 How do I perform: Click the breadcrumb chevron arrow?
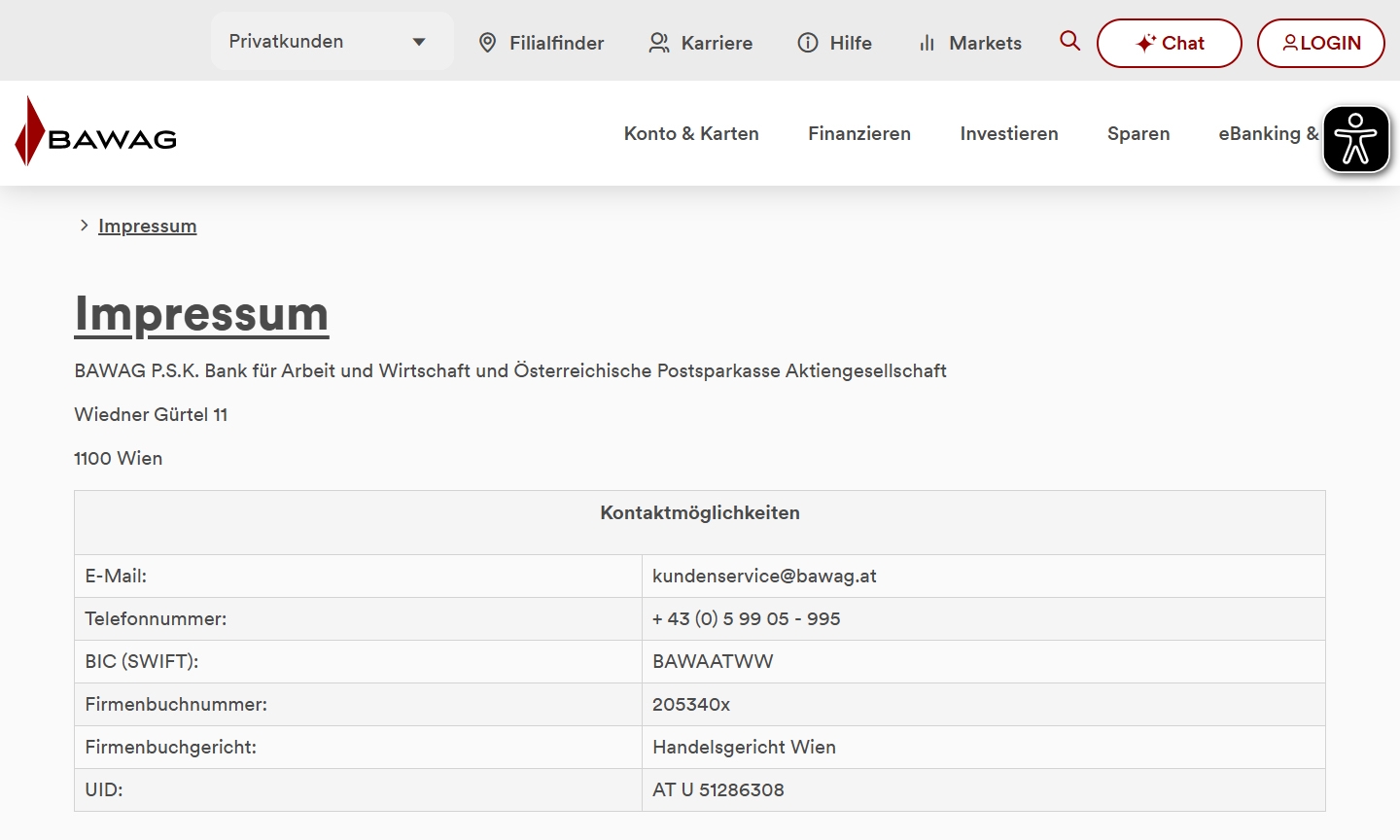click(x=85, y=225)
